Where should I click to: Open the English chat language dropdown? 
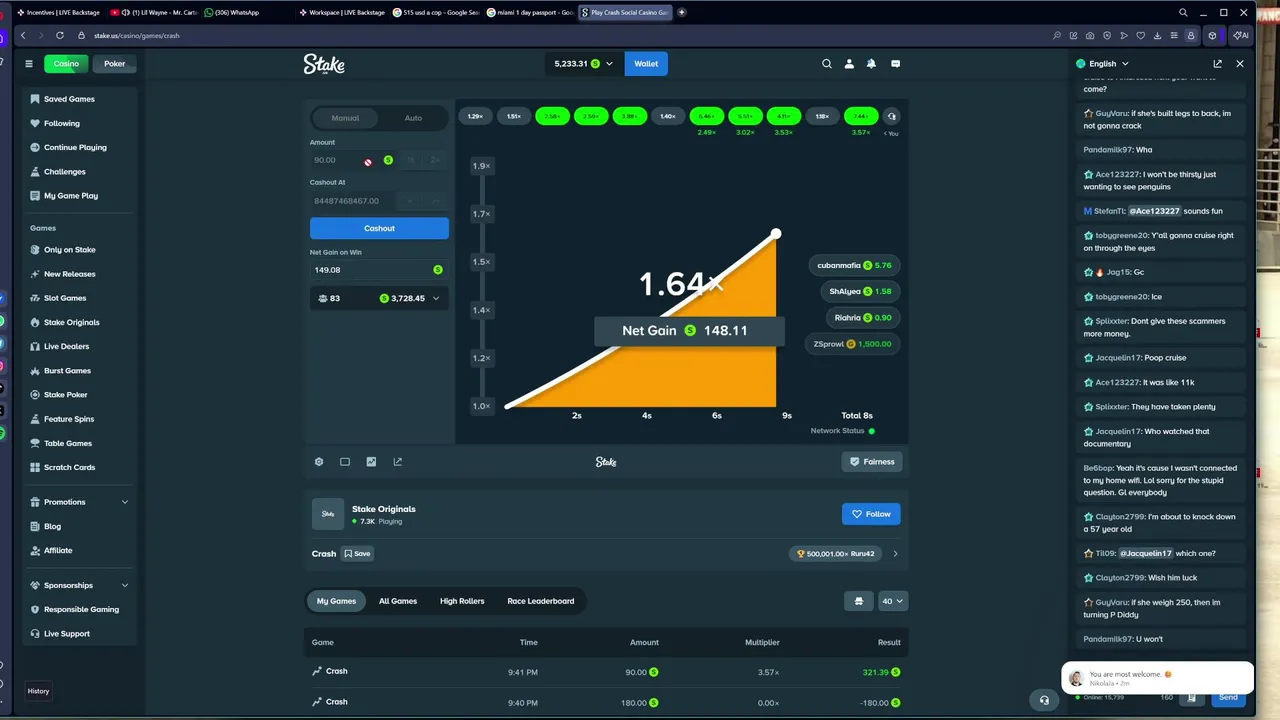tap(1102, 63)
